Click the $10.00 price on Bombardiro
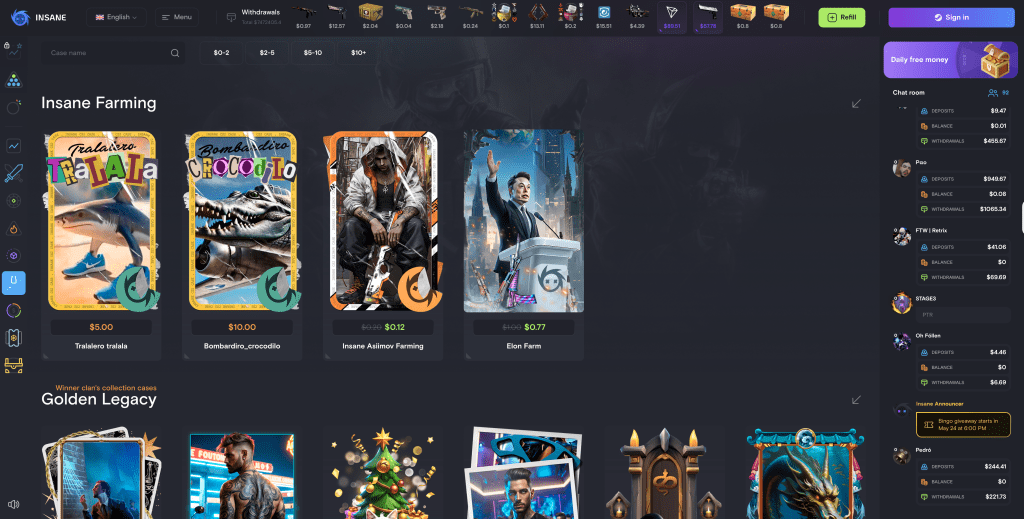Viewport: 1024px width, 519px height. click(242, 327)
